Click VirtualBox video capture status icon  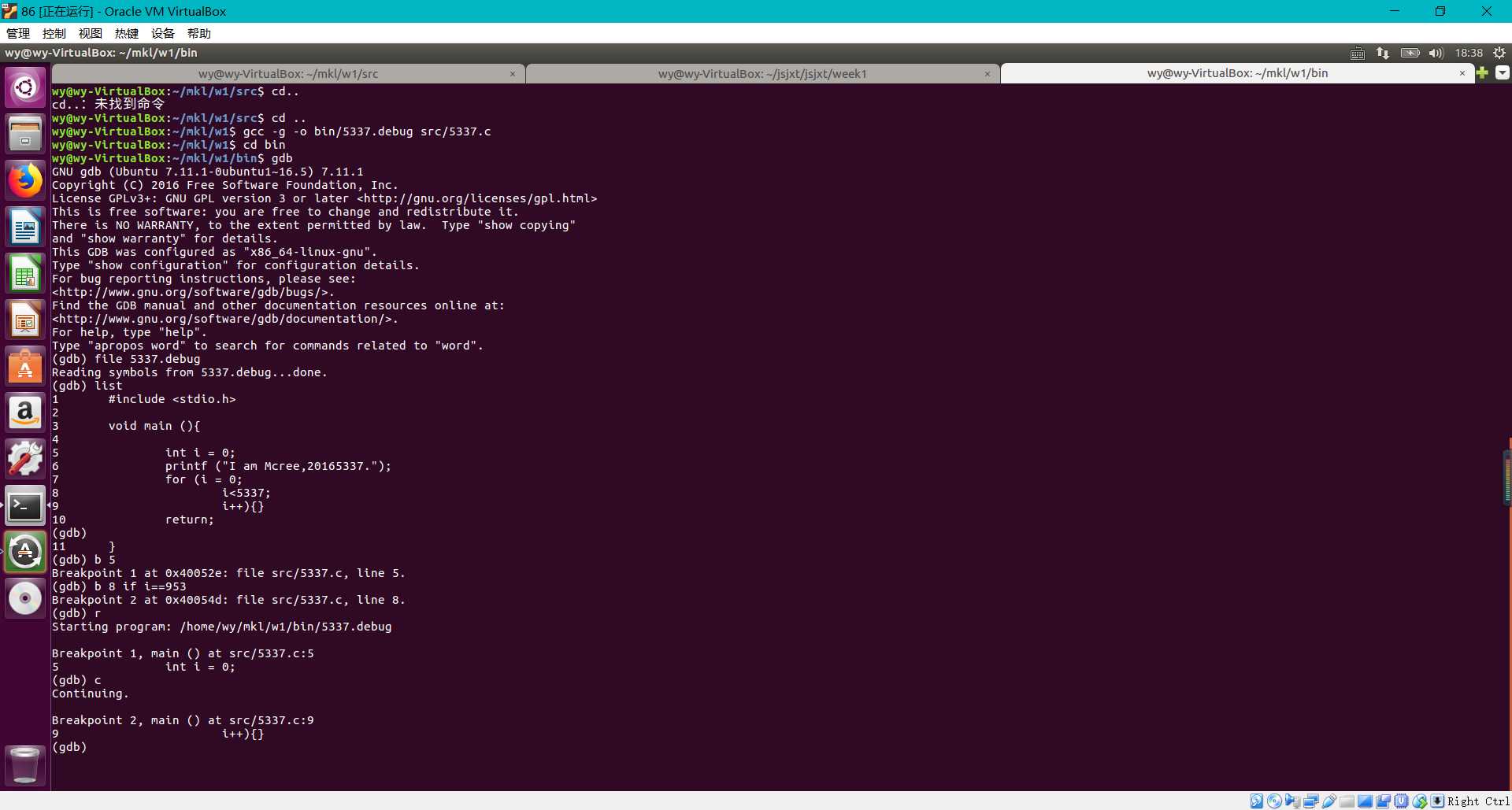click(x=1383, y=801)
